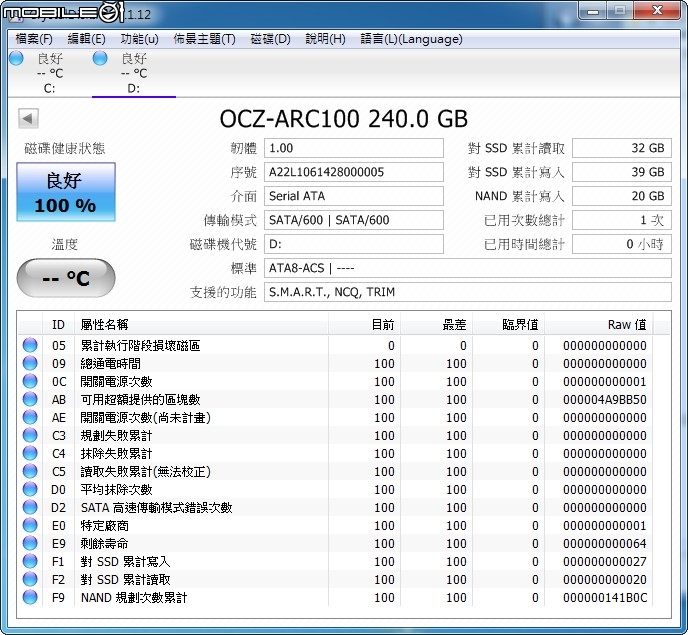The image size is (688, 635).
Task: Click the previous disk arrow button
Action: (x=29, y=118)
